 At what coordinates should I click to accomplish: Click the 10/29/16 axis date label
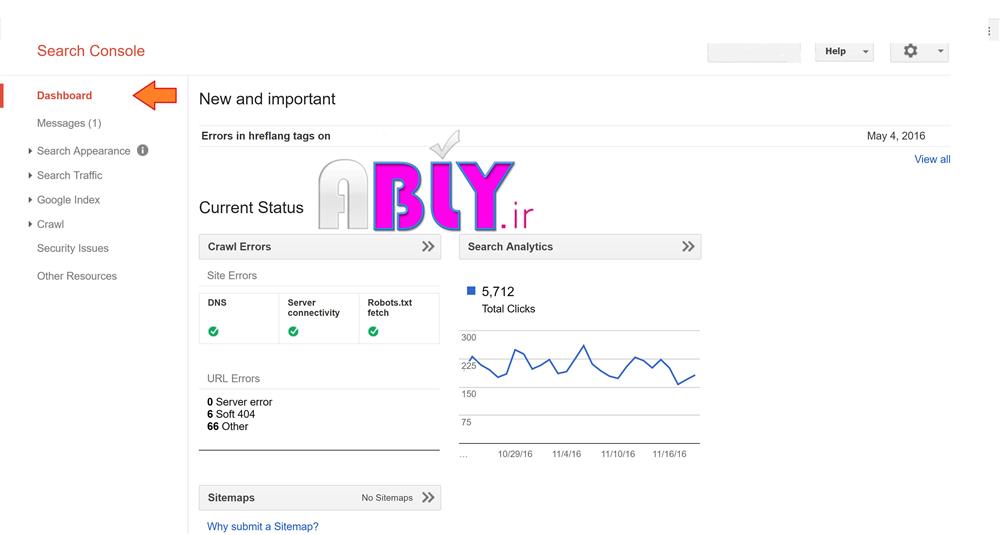(x=515, y=454)
